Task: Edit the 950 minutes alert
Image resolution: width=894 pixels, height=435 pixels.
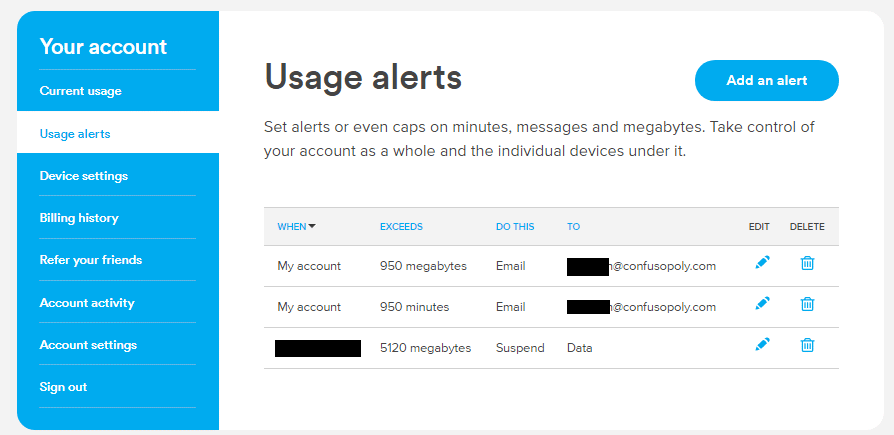Action: coord(762,304)
